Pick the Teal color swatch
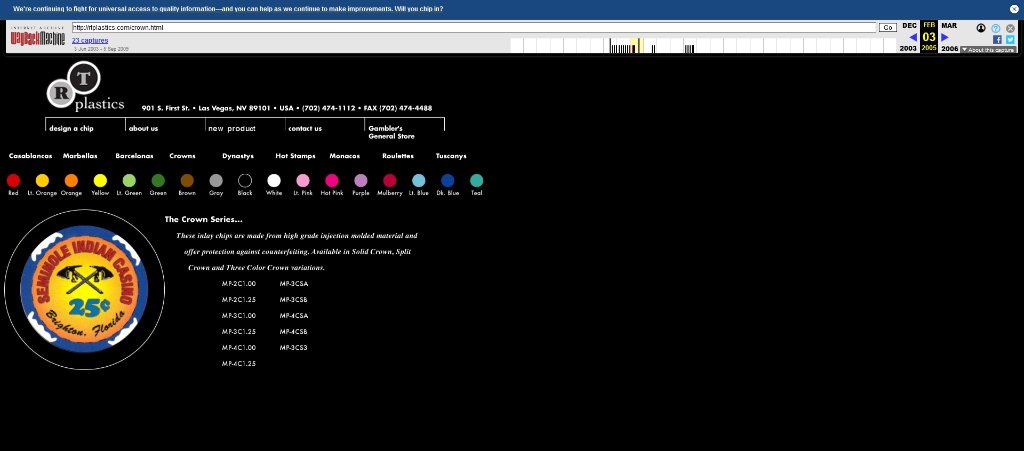1024x451 pixels. pos(477,181)
